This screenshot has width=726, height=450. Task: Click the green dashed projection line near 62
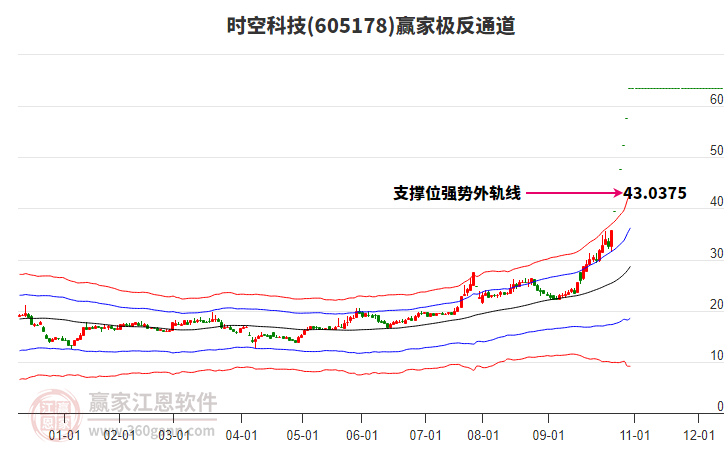675,88
